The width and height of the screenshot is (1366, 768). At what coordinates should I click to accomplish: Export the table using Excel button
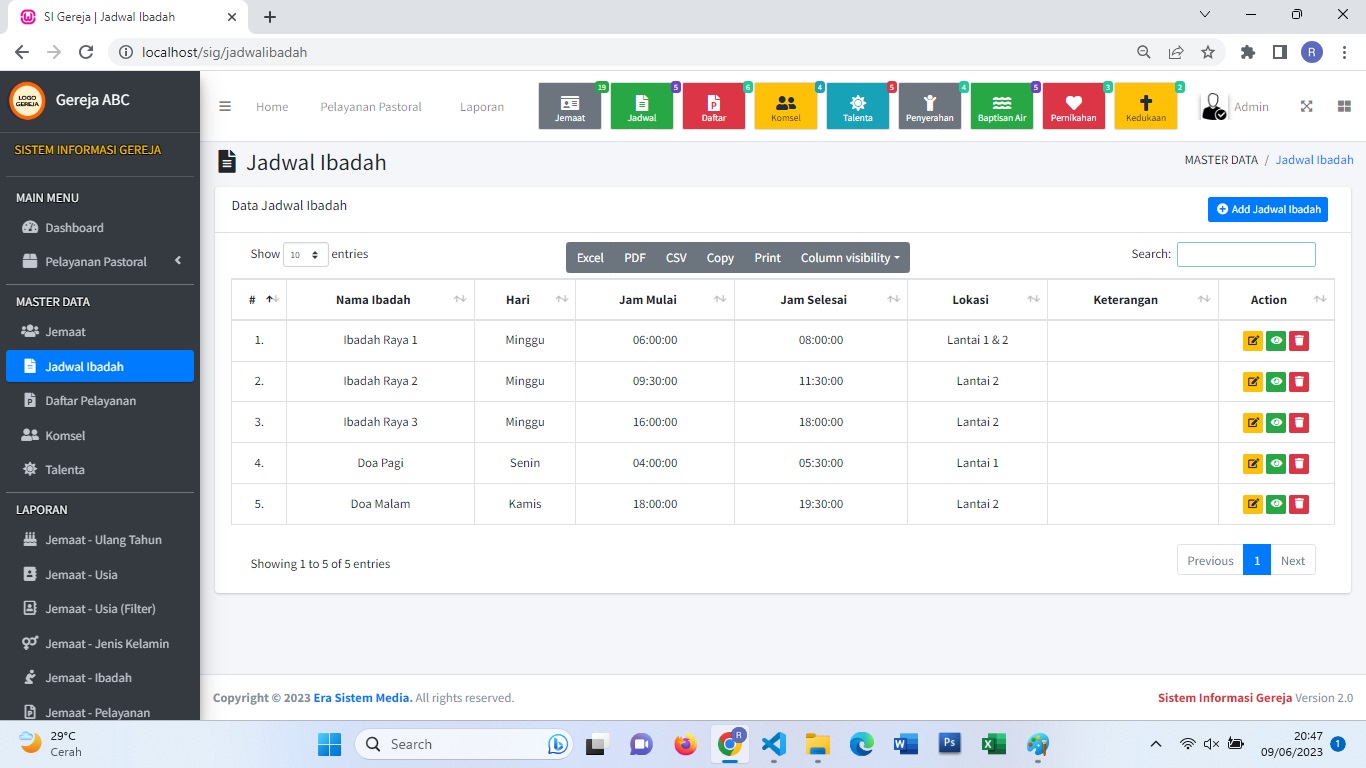point(590,258)
